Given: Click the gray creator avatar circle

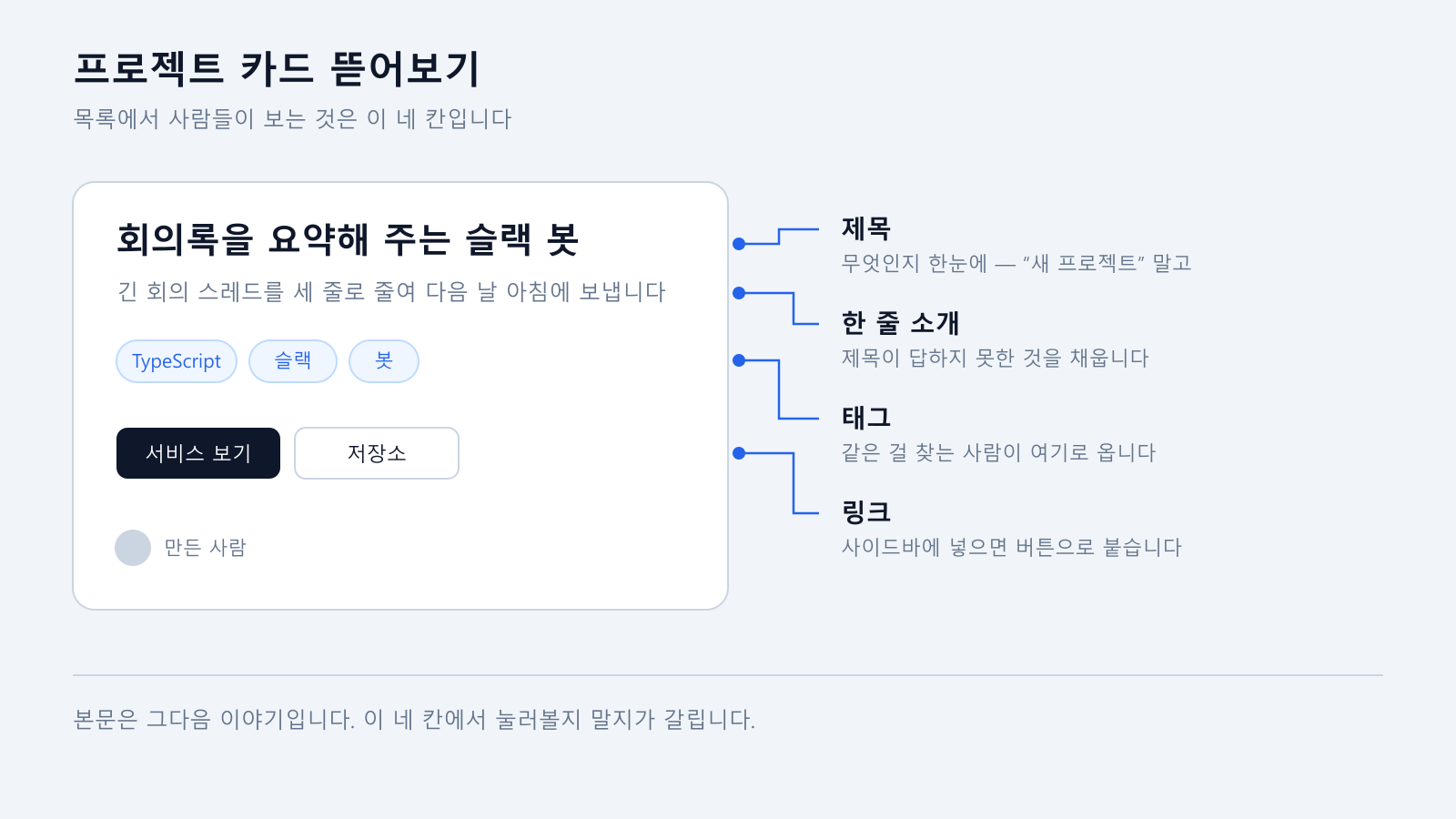Looking at the screenshot, I should click(x=133, y=548).
